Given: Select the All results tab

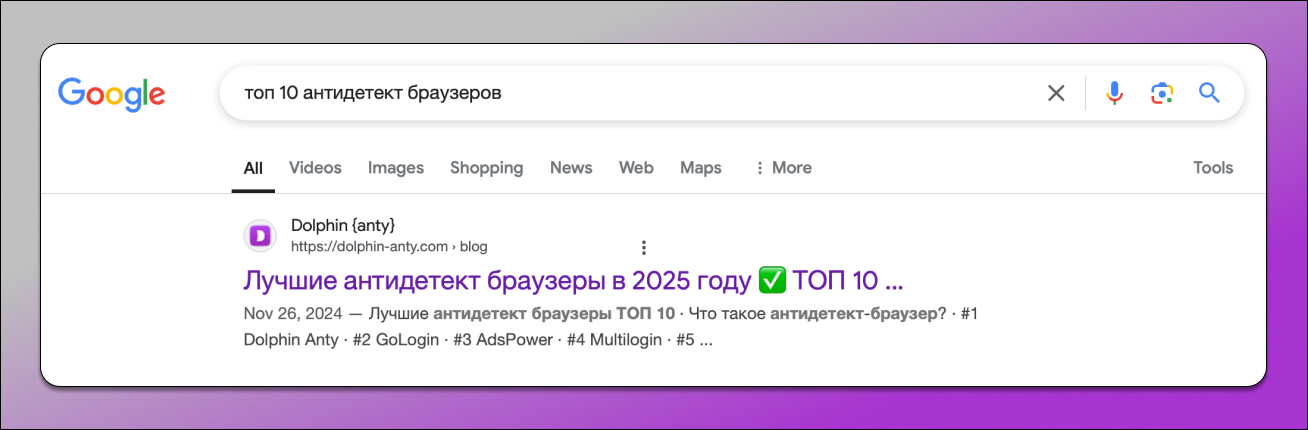Looking at the screenshot, I should click(x=253, y=168).
